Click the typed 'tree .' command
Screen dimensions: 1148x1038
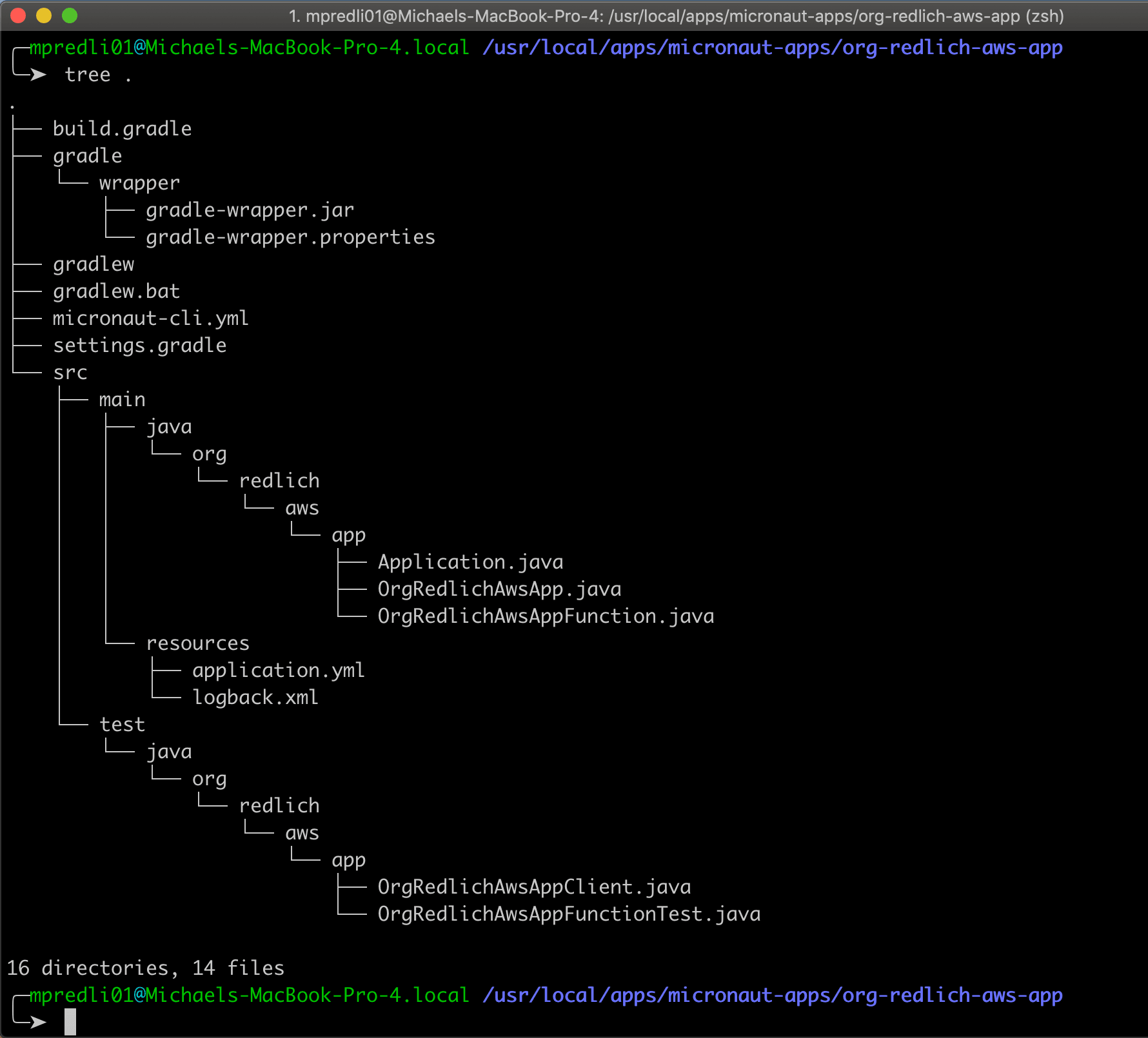(x=98, y=75)
